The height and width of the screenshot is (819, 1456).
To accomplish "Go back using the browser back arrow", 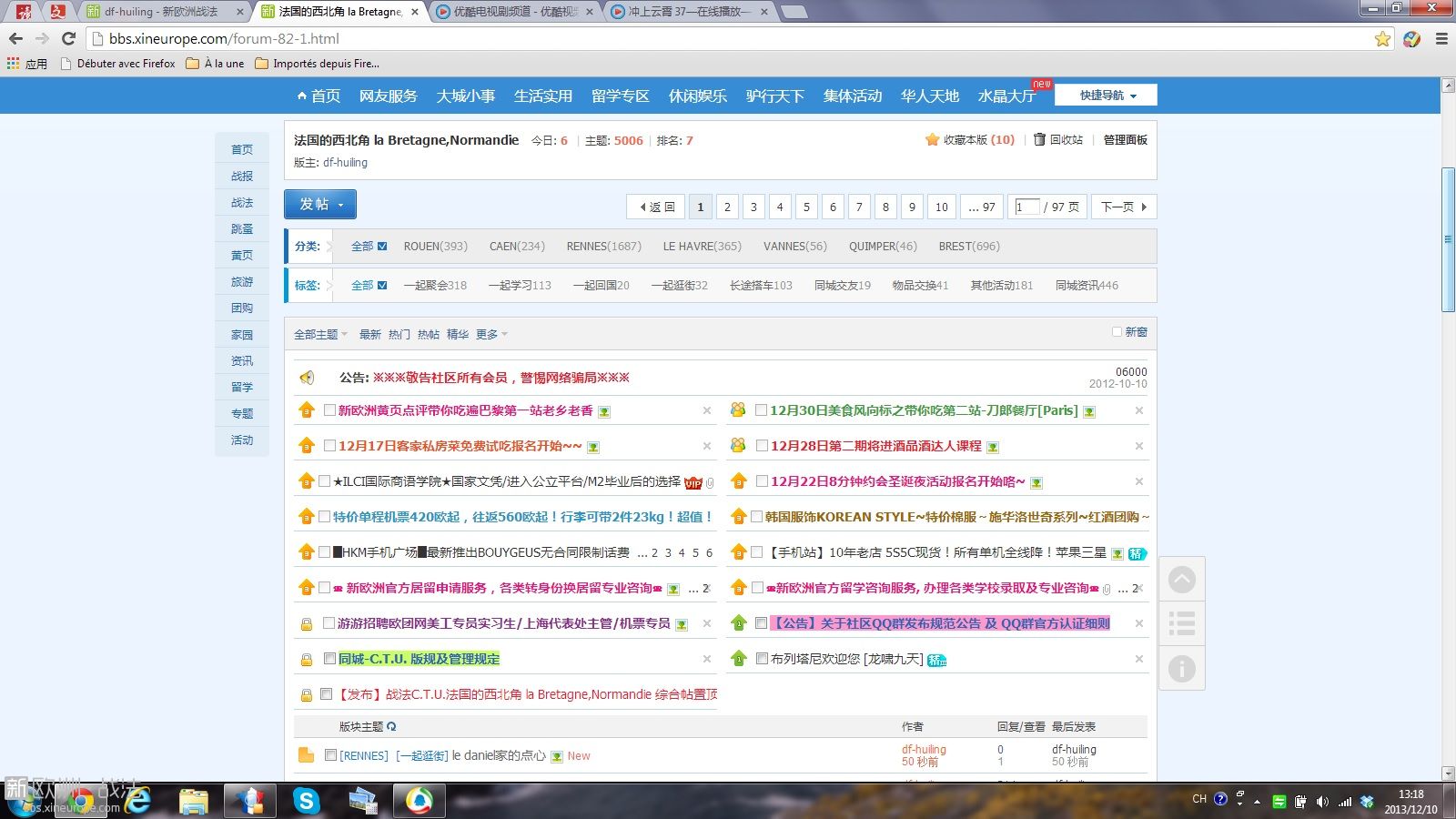I will pyautogui.click(x=15, y=38).
